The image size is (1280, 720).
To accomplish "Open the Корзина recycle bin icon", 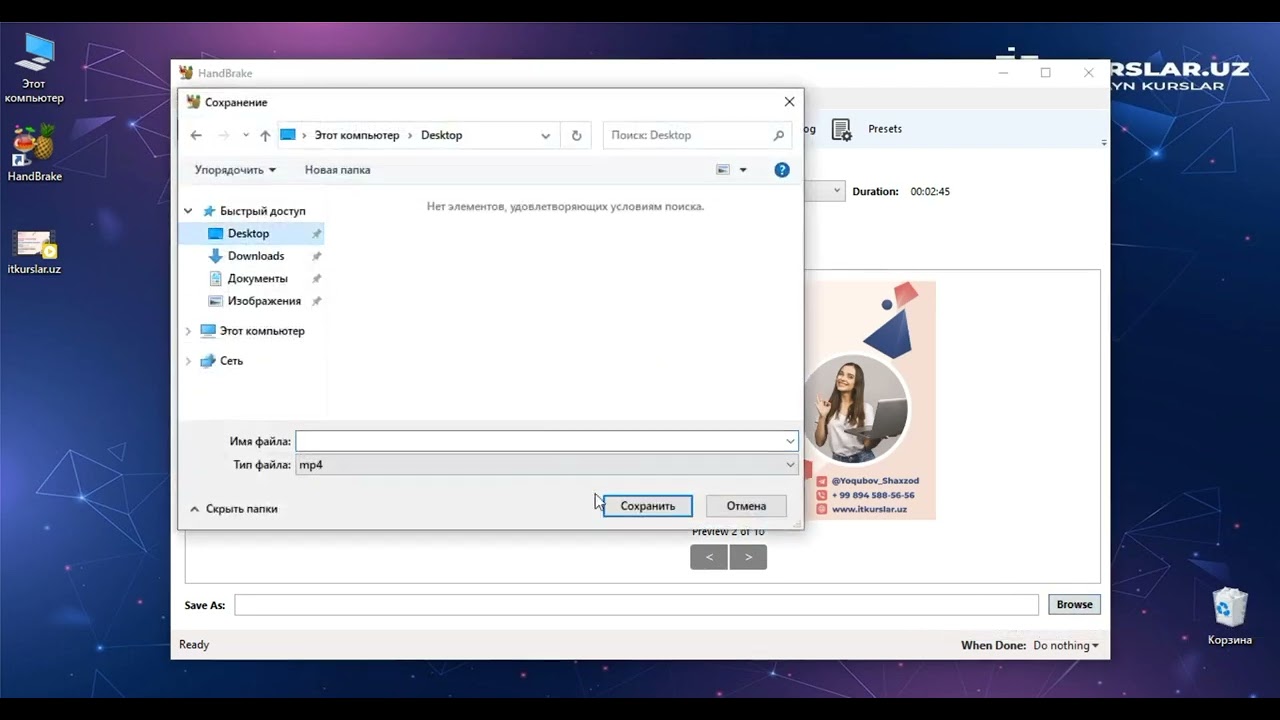I will (1229, 617).
